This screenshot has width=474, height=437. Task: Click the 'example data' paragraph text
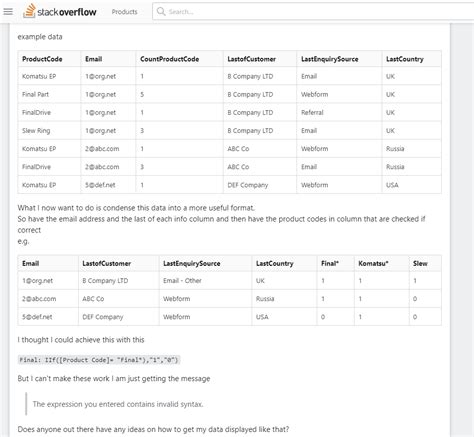[x=40, y=37]
